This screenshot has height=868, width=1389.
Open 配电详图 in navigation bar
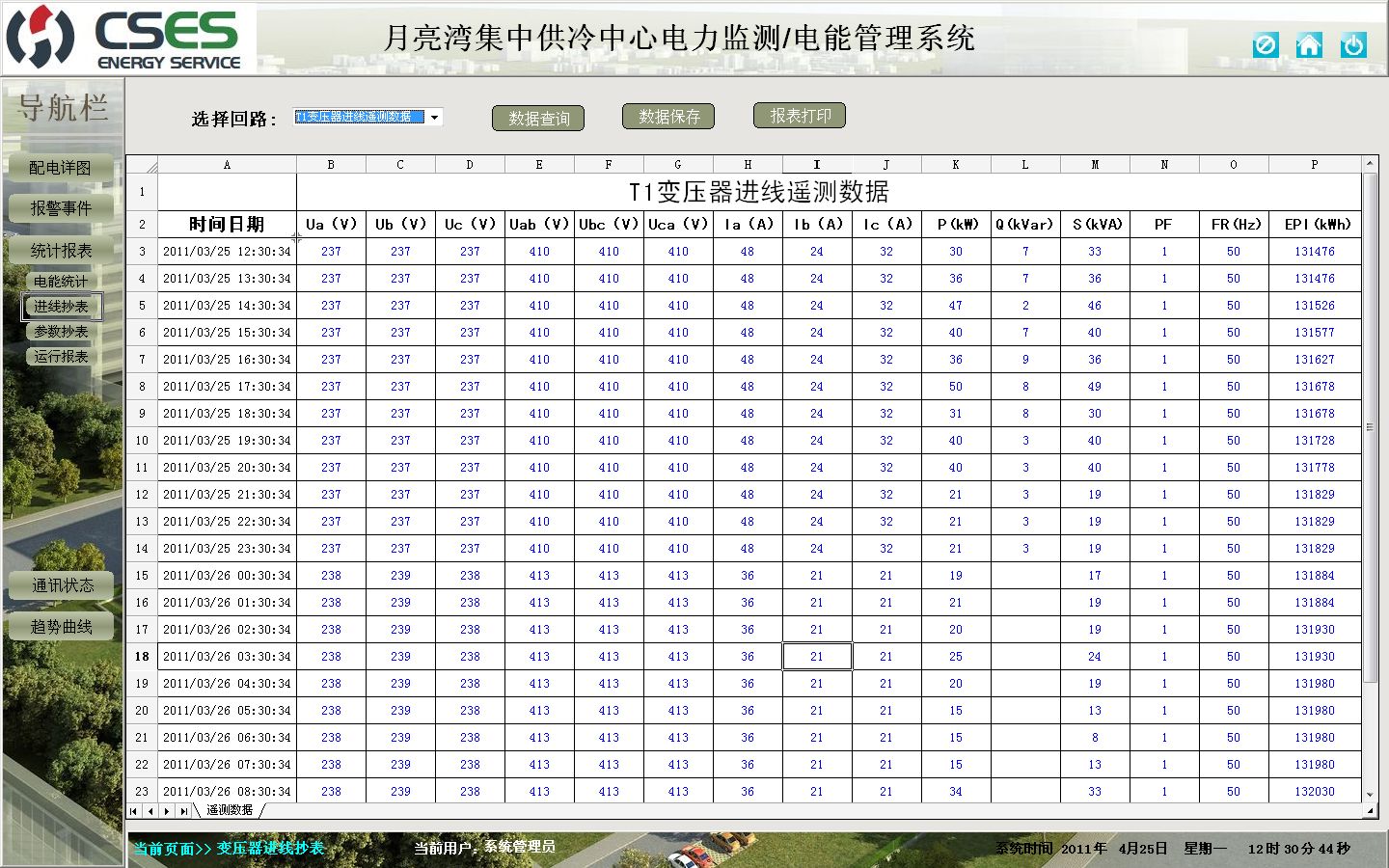pyautogui.click(x=61, y=168)
